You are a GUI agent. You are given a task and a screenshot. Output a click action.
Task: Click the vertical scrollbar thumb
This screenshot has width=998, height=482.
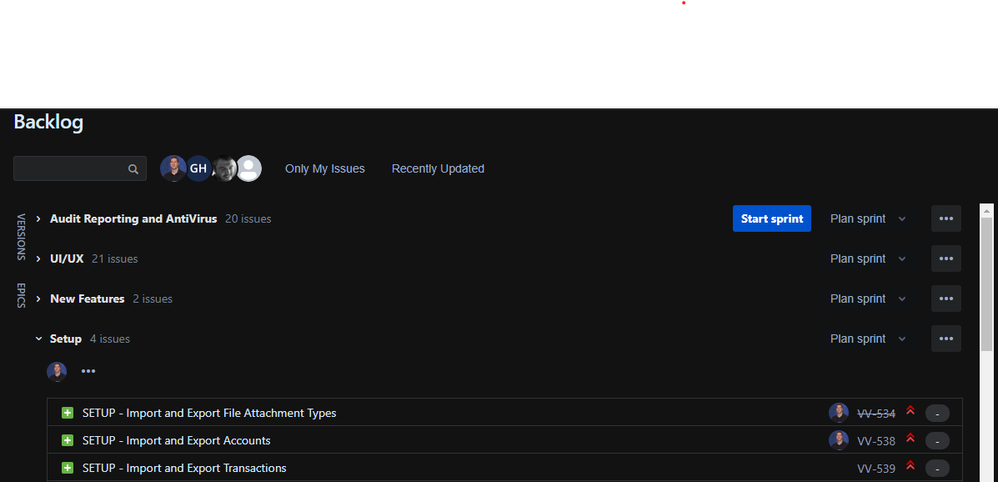(987, 283)
